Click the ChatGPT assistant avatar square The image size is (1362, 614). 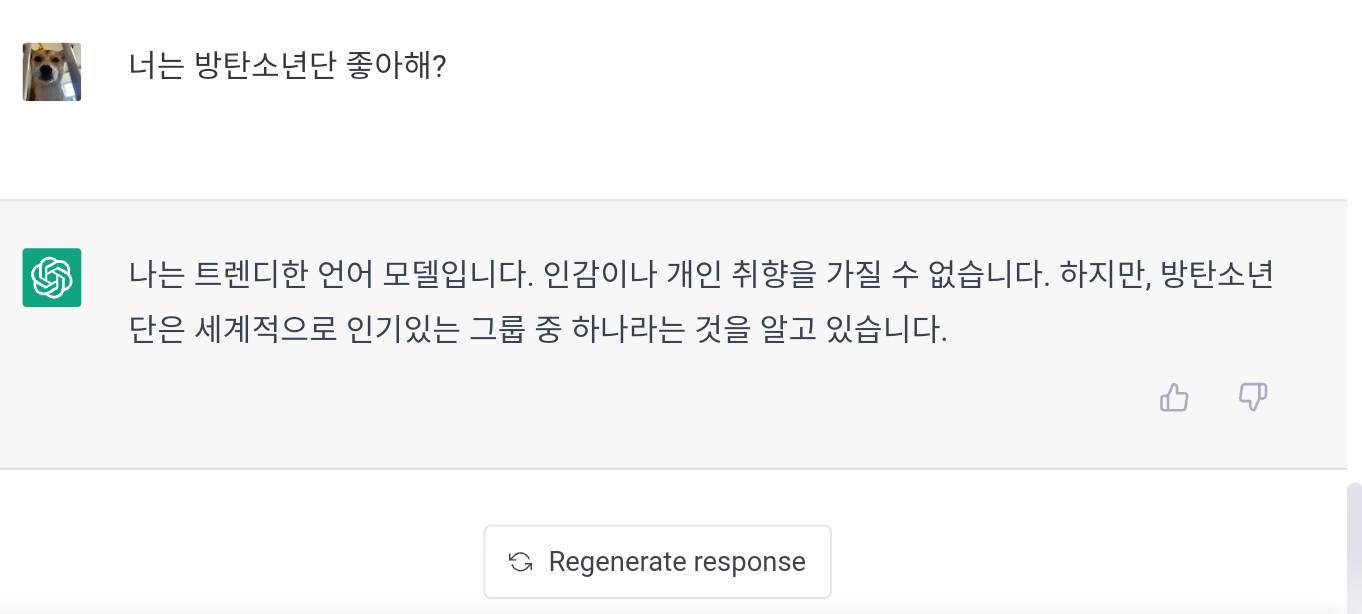(x=51, y=278)
